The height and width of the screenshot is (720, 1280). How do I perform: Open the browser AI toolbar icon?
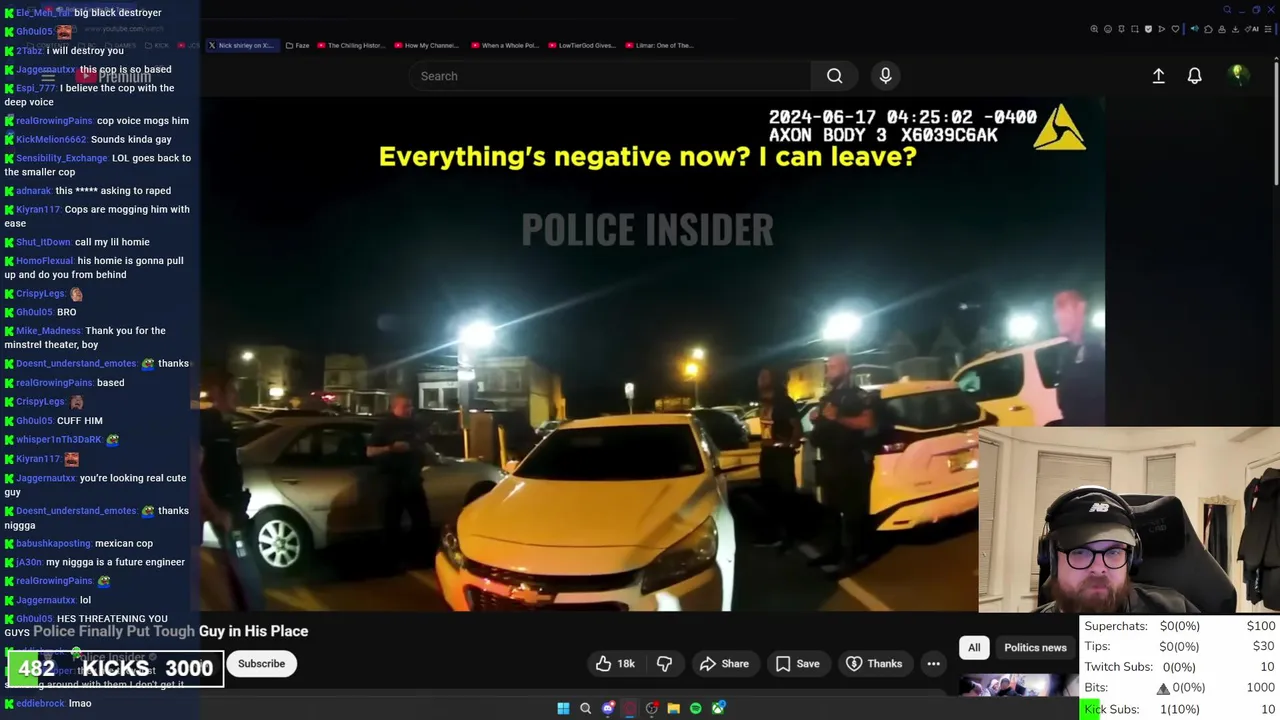pyautogui.click(x=1253, y=29)
